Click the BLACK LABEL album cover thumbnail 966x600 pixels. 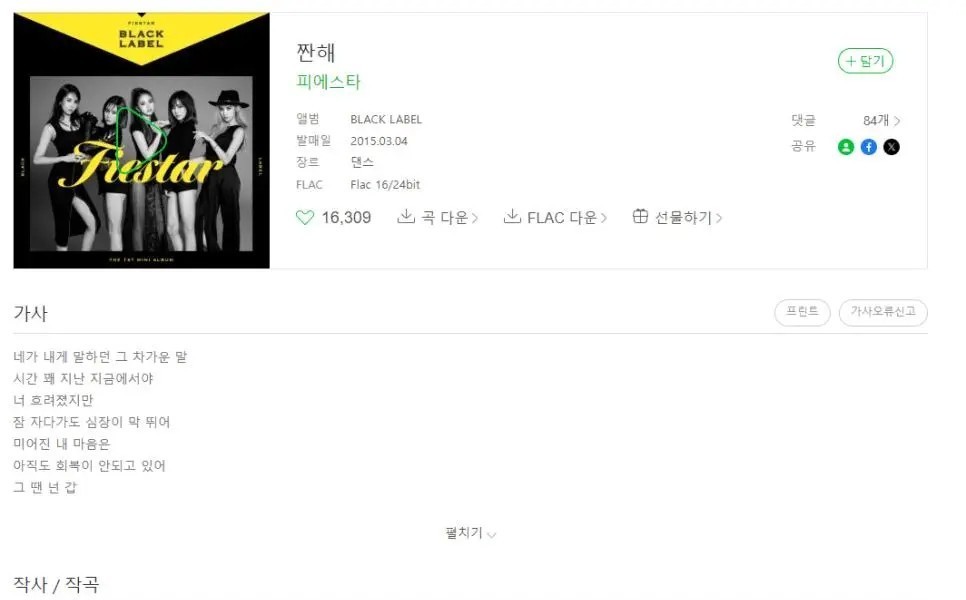pyautogui.click(x=142, y=140)
